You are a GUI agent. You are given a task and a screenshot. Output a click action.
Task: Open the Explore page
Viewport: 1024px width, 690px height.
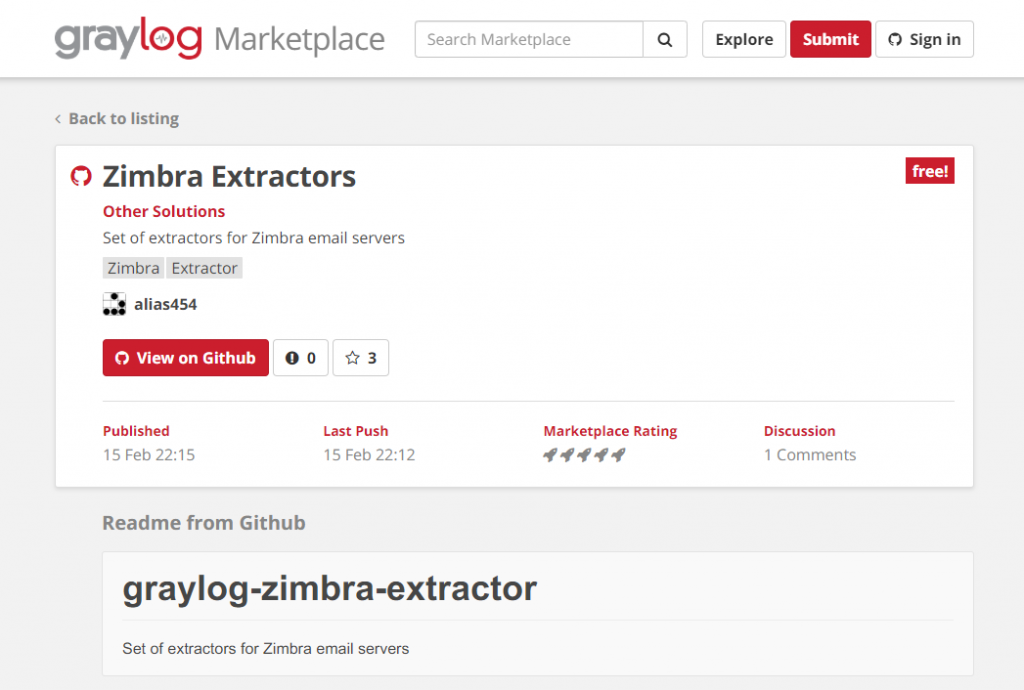point(744,39)
